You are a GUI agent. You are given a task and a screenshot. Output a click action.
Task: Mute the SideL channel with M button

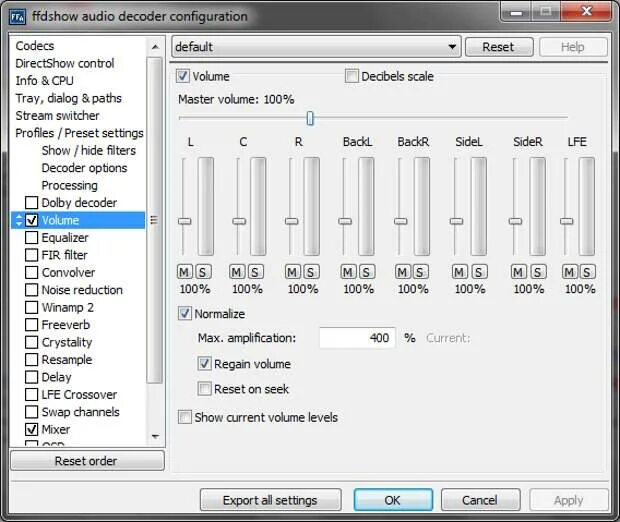click(459, 272)
